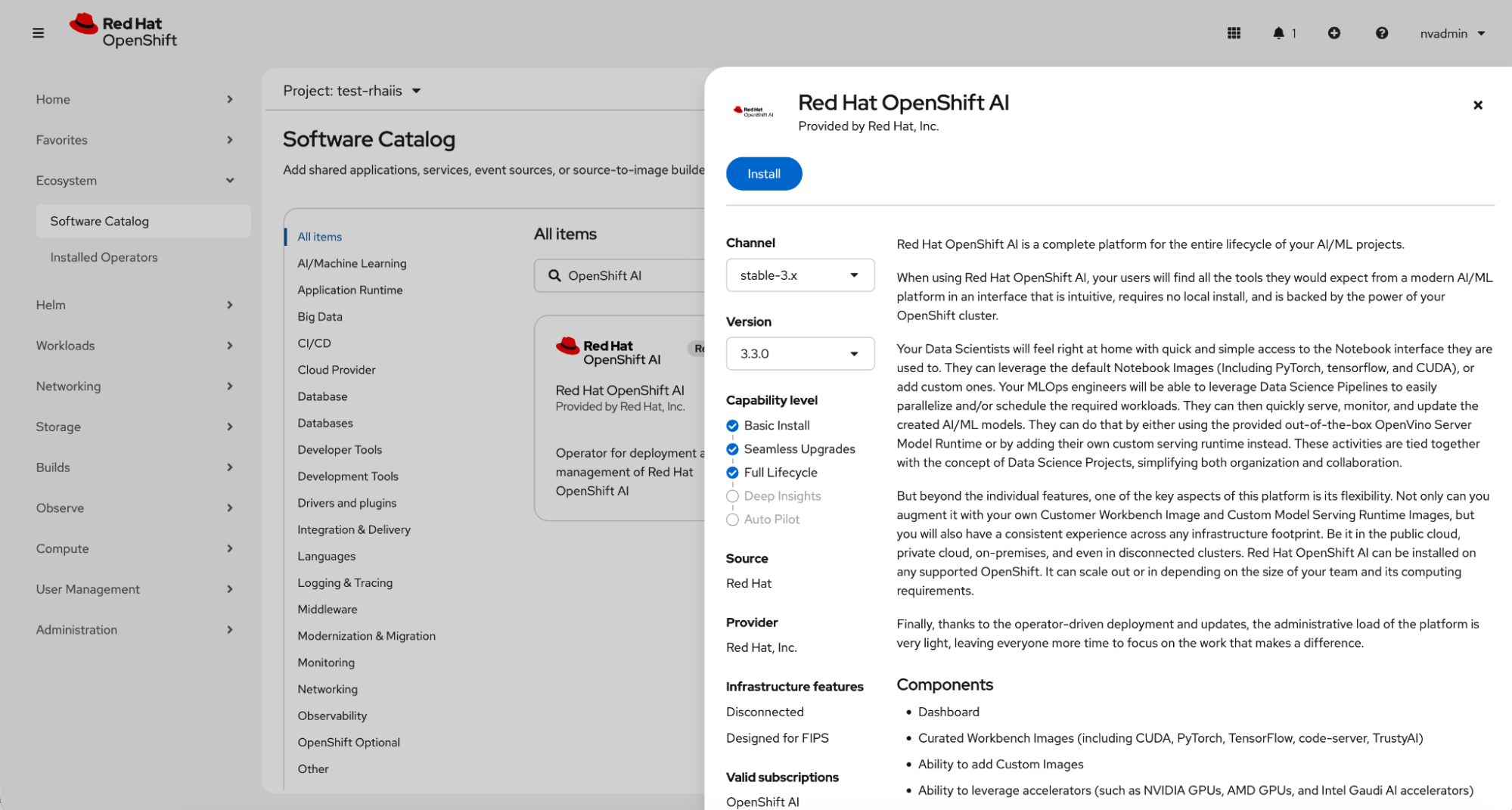The width and height of the screenshot is (1512, 810).
Task: Open Installed Operators in sidebar
Action: 104,257
